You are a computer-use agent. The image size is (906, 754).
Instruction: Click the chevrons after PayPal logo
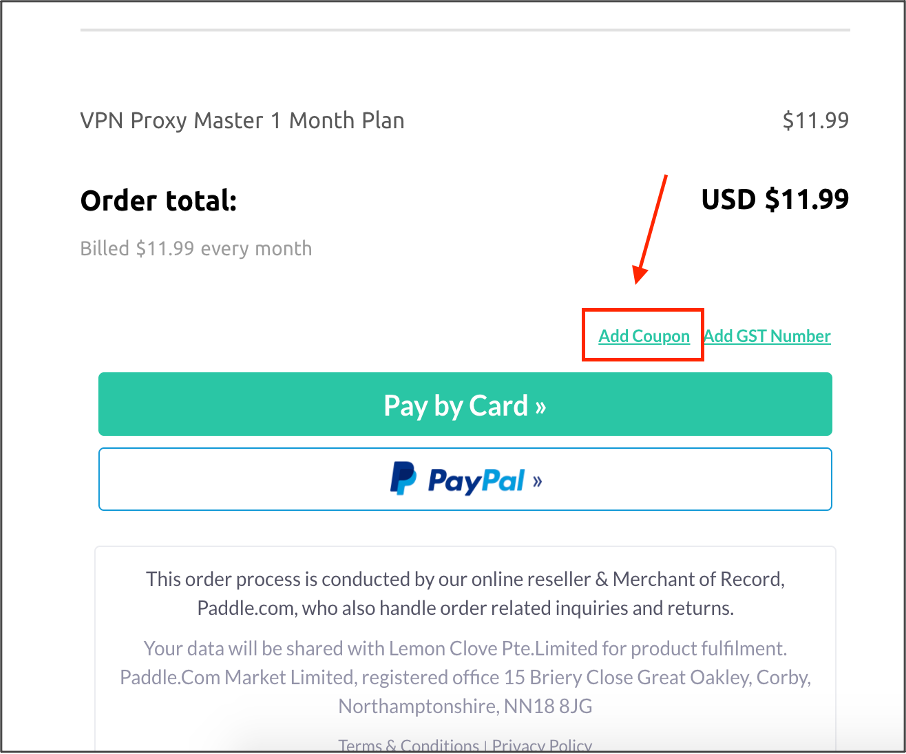[537, 481]
